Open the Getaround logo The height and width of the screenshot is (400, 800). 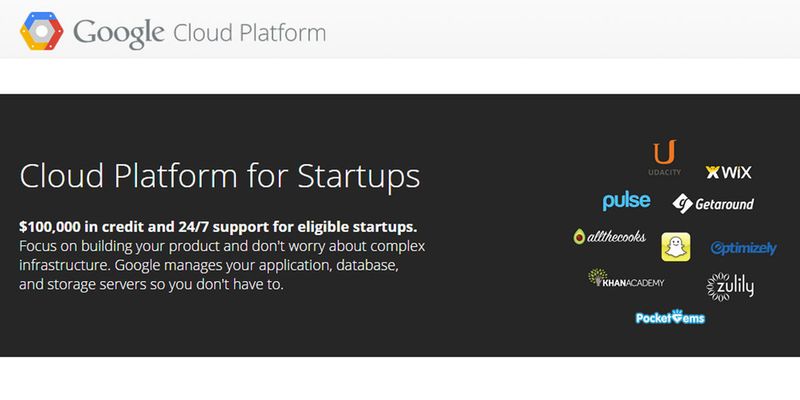713,204
